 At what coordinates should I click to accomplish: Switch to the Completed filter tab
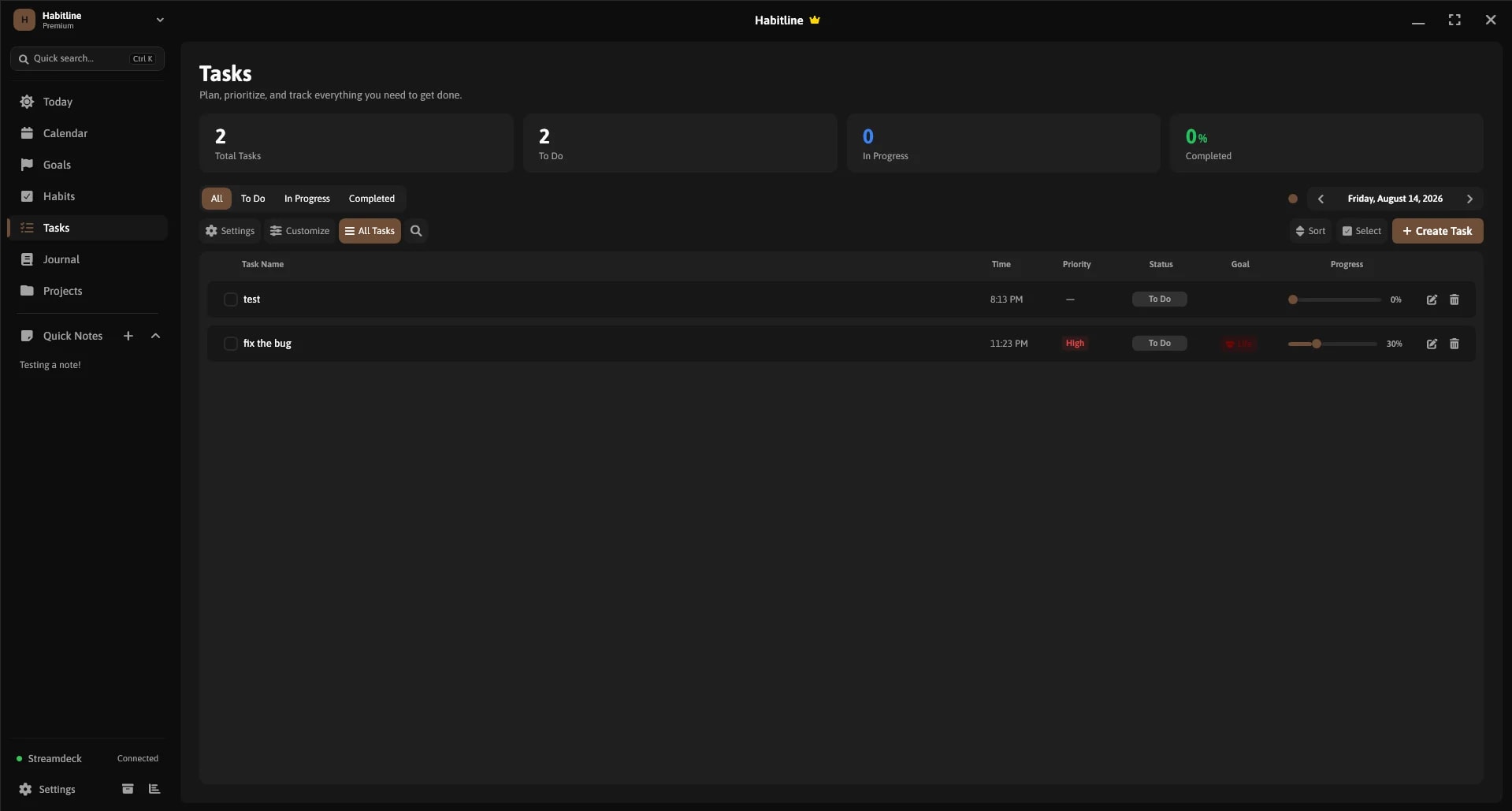372,199
